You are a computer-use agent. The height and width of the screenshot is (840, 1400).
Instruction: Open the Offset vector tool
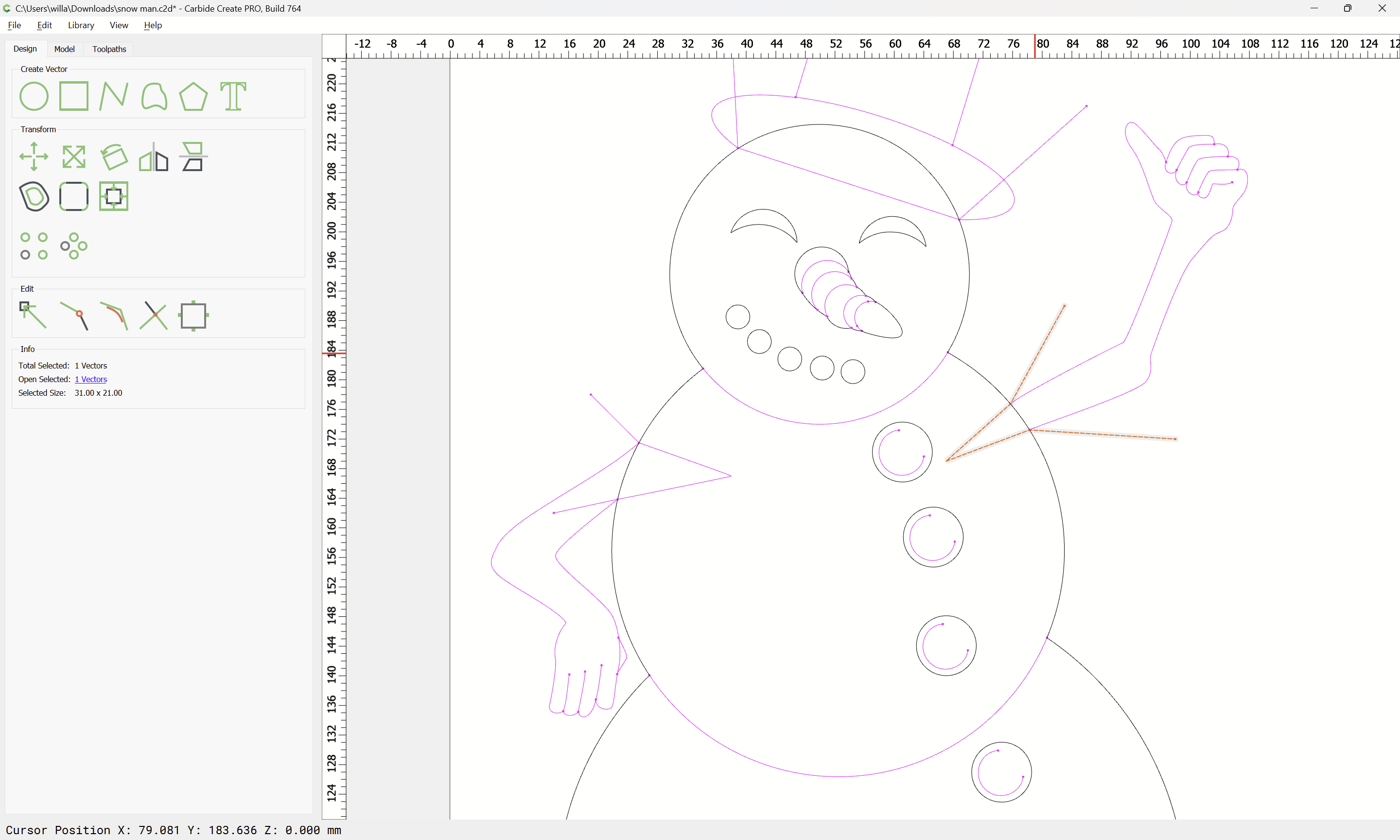click(34, 196)
